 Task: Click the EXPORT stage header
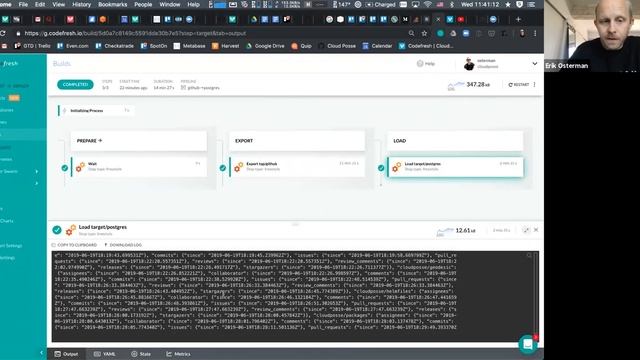point(297,141)
